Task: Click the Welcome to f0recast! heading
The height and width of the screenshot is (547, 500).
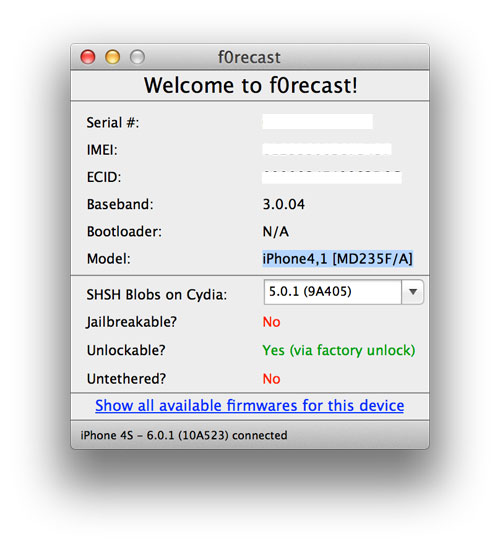Action: pos(251,85)
